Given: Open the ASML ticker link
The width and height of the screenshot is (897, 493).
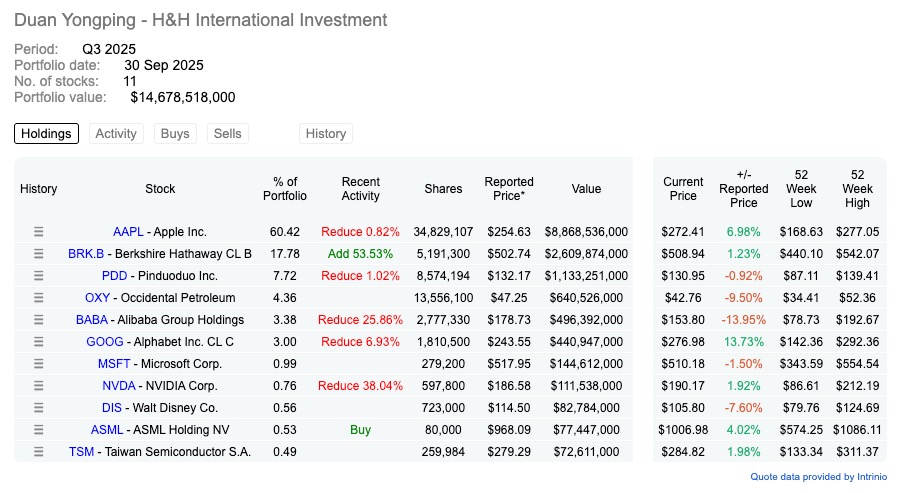Looking at the screenshot, I should point(106,430).
